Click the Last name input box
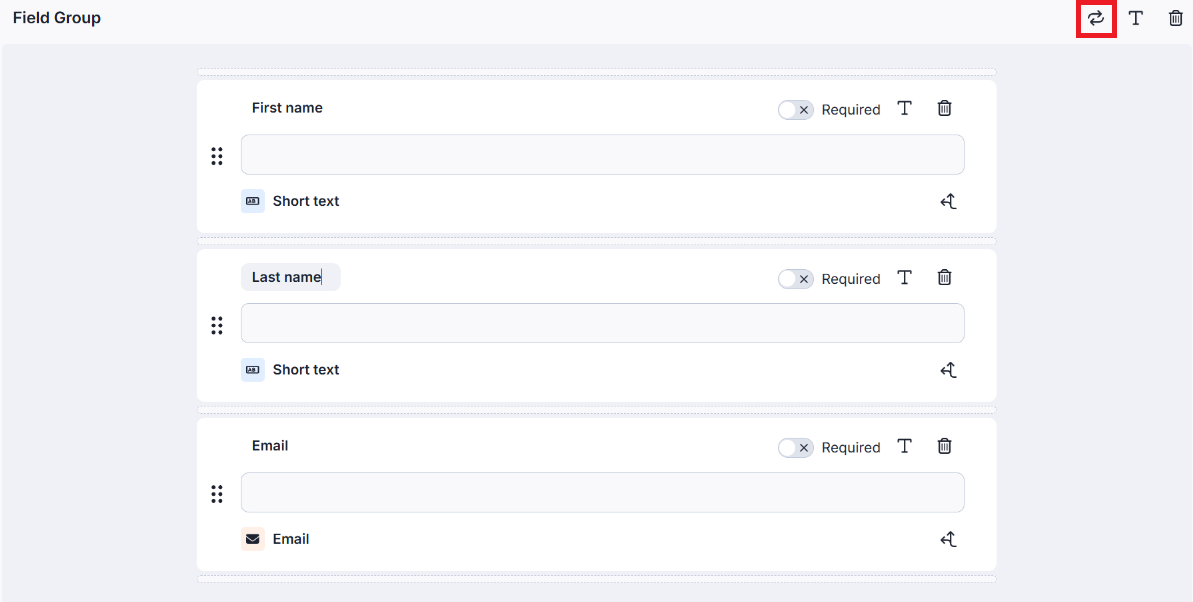The width and height of the screenshot is (1193, 602). [603, 323]
